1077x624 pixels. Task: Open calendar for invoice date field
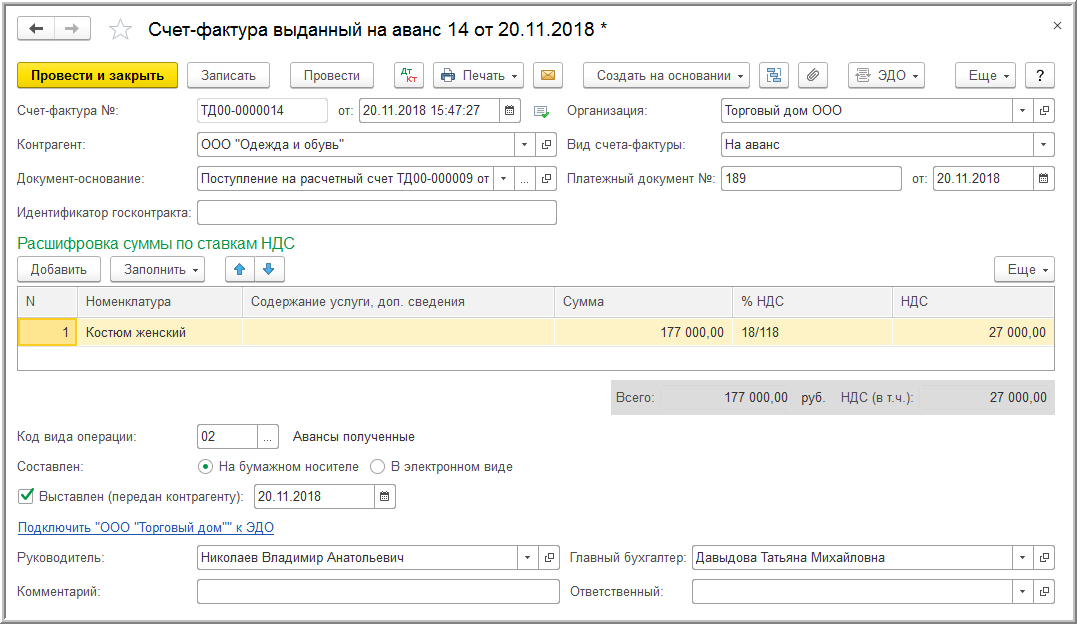[x=510, y=111]
